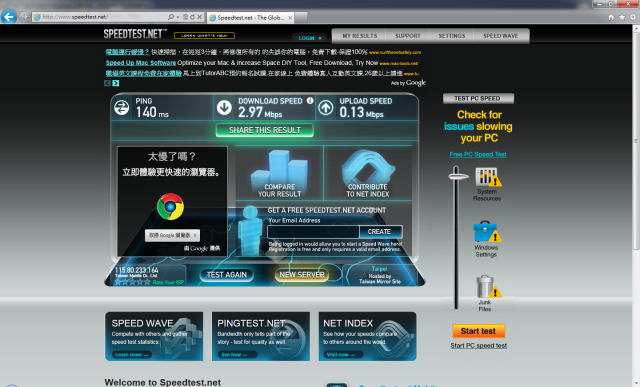This screenshot has width=640, height=387.
Task: Open the SPEED WAVE tab
Action: (501, 36)
